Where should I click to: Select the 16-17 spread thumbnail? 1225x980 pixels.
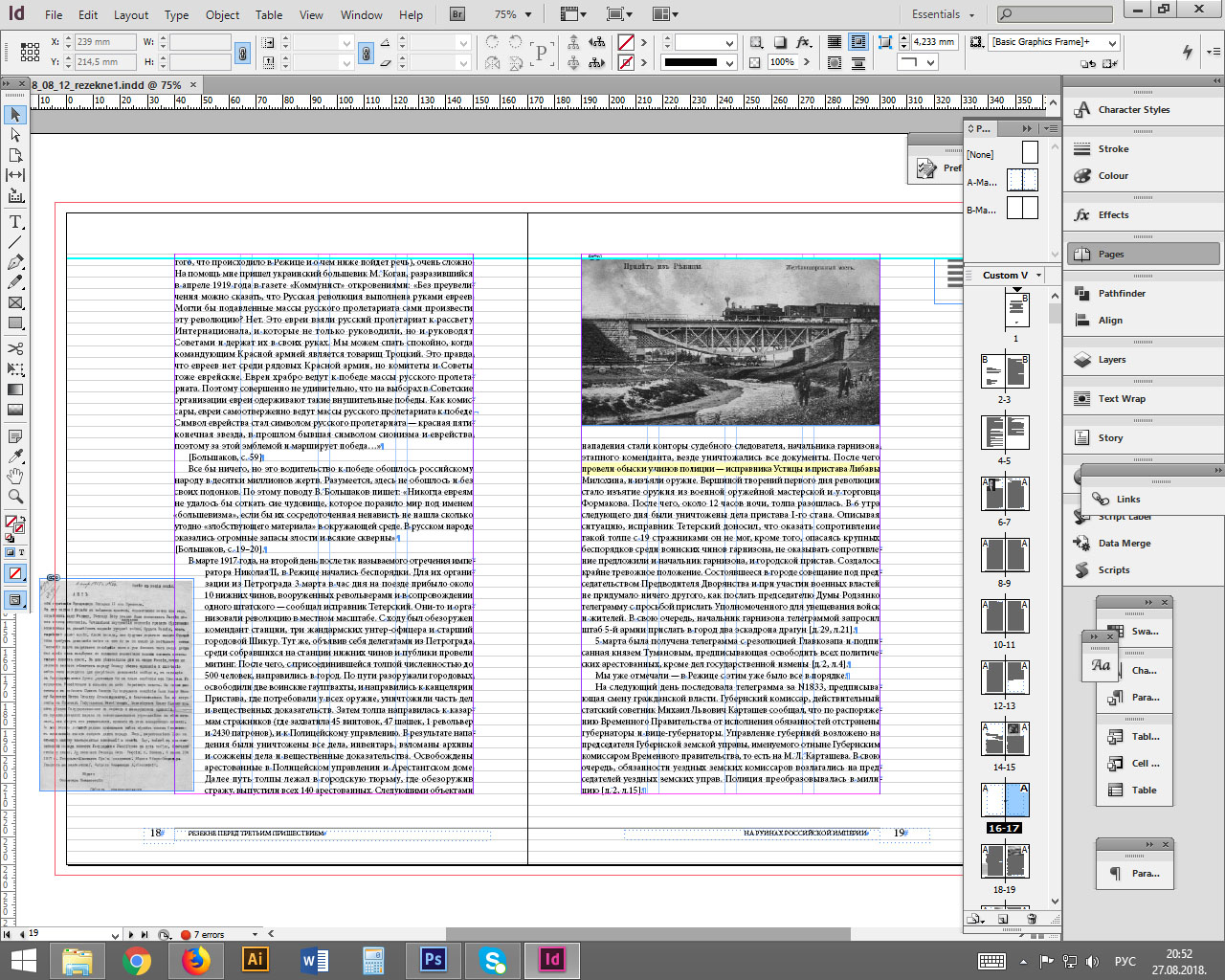coord(1004,800)
